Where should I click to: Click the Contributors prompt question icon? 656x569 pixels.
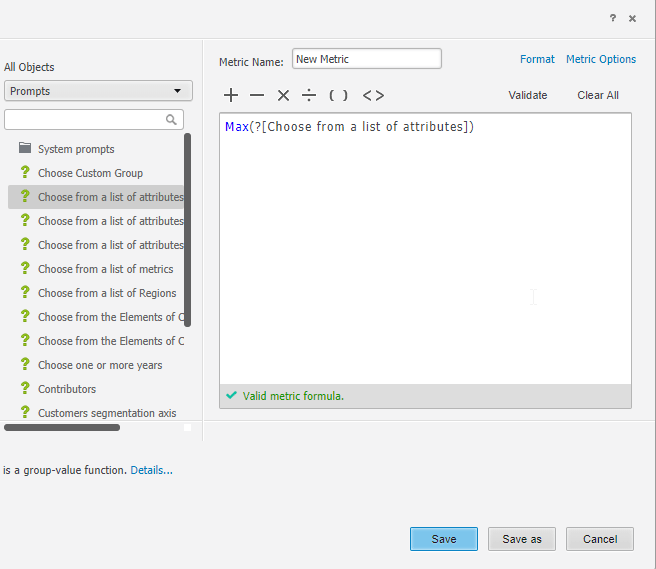pos(25,388)
